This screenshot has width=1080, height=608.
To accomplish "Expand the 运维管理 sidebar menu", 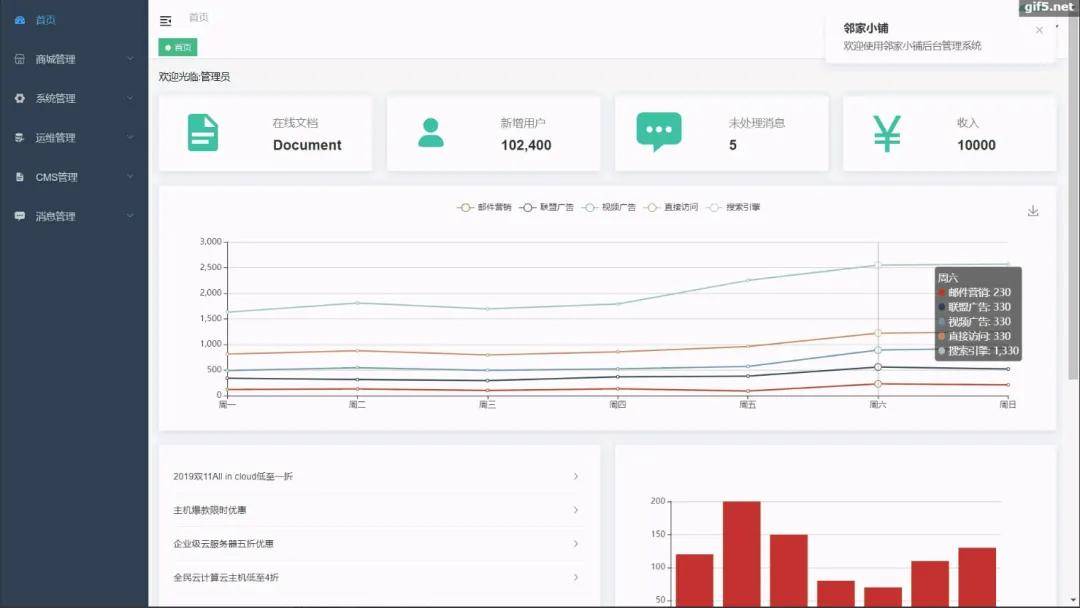I will 73,138.
